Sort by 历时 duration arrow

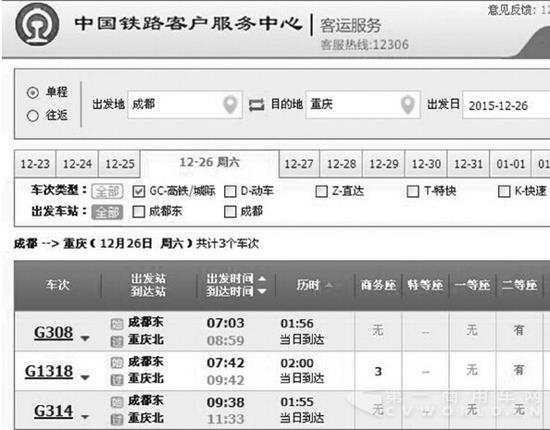coord(329,285)
